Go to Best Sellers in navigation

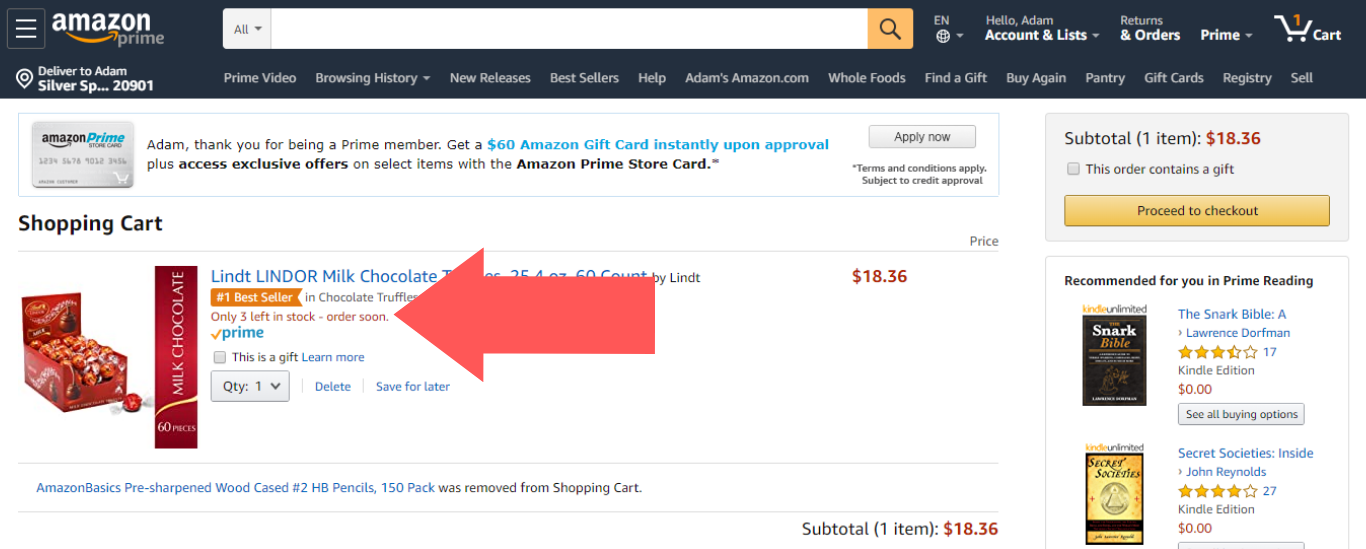[584, 78]
